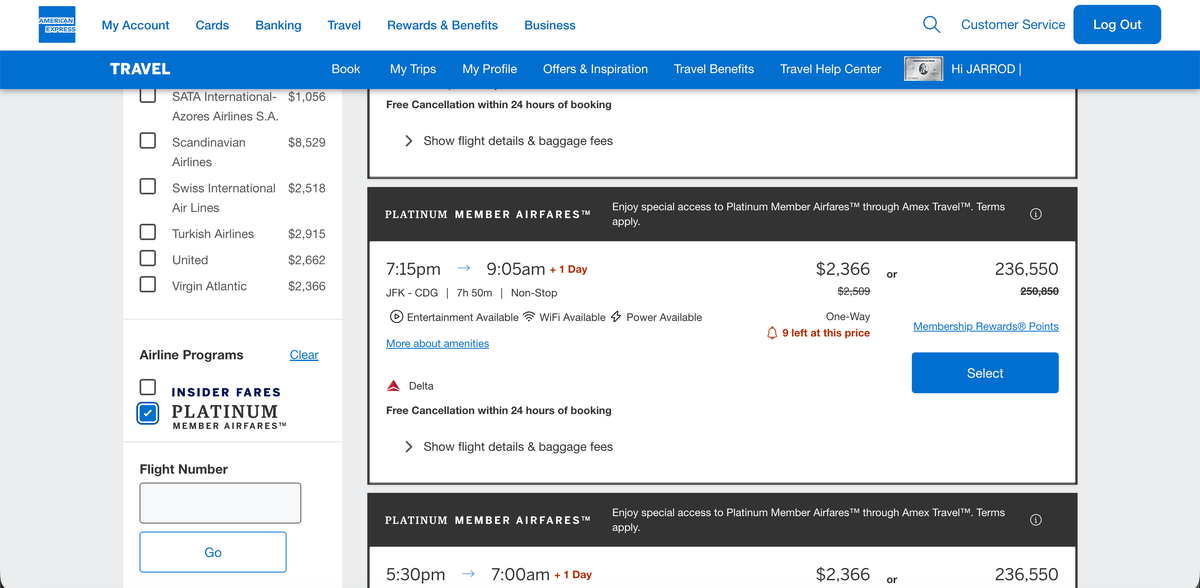Screen dimensions: 1200x588
Task: Enable the Insider Fares filter
Action: click(147, 387)
